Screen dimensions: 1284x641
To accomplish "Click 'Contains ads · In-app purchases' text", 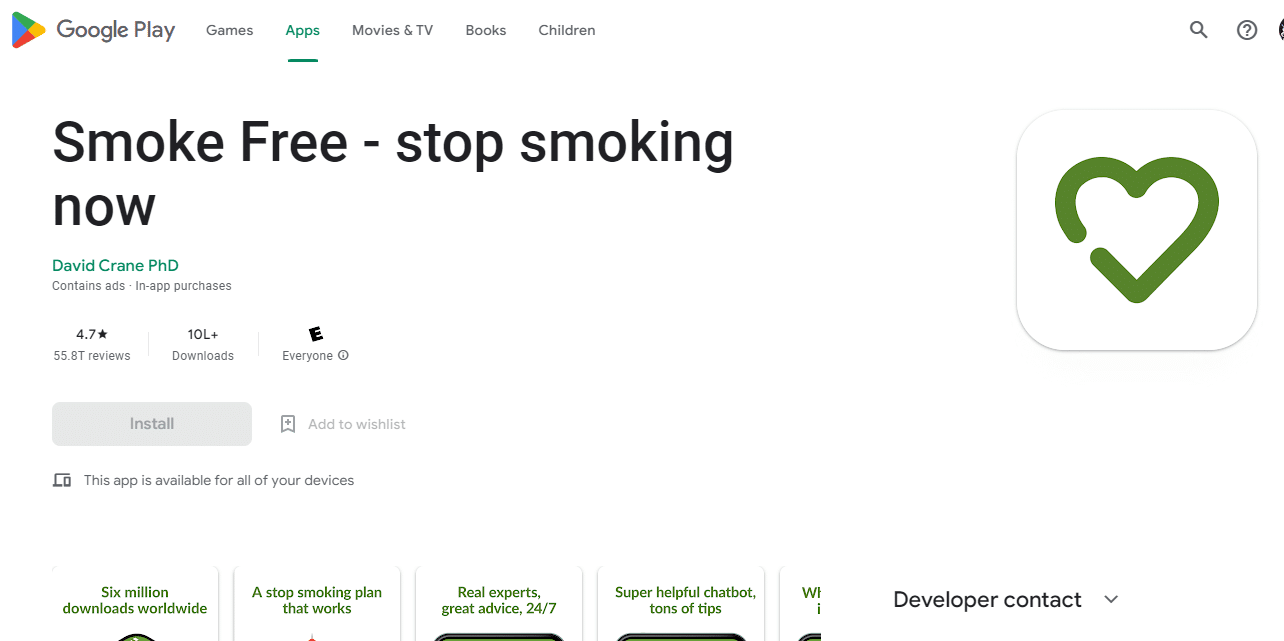I will (x=142, y=286).
